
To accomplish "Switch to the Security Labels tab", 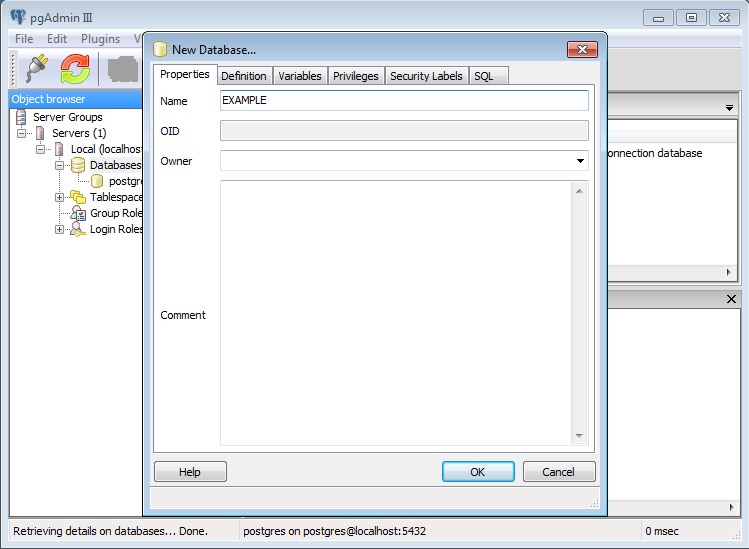I will pos(426,76).
